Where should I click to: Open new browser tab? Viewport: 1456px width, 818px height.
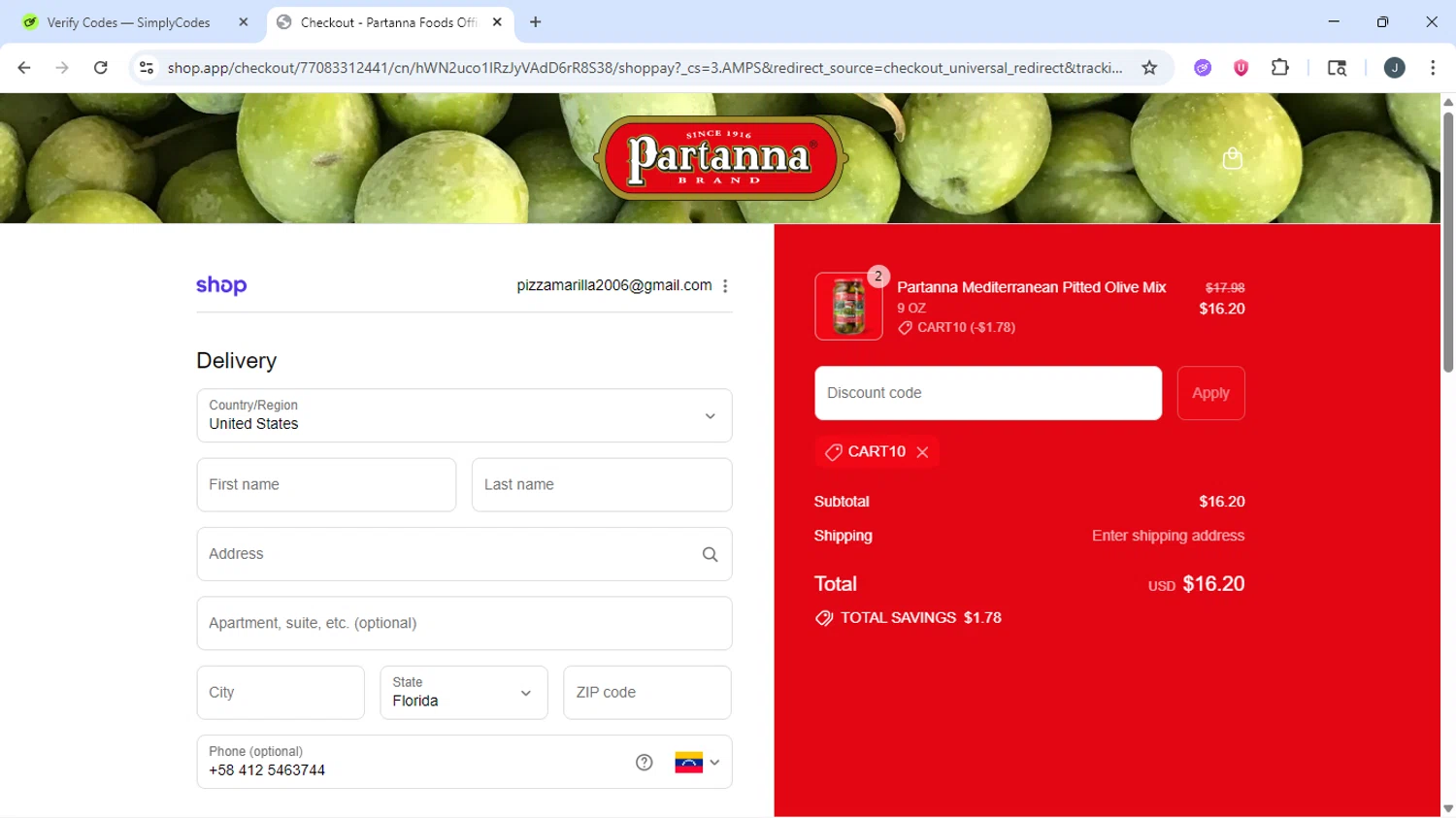pos(535,22)
